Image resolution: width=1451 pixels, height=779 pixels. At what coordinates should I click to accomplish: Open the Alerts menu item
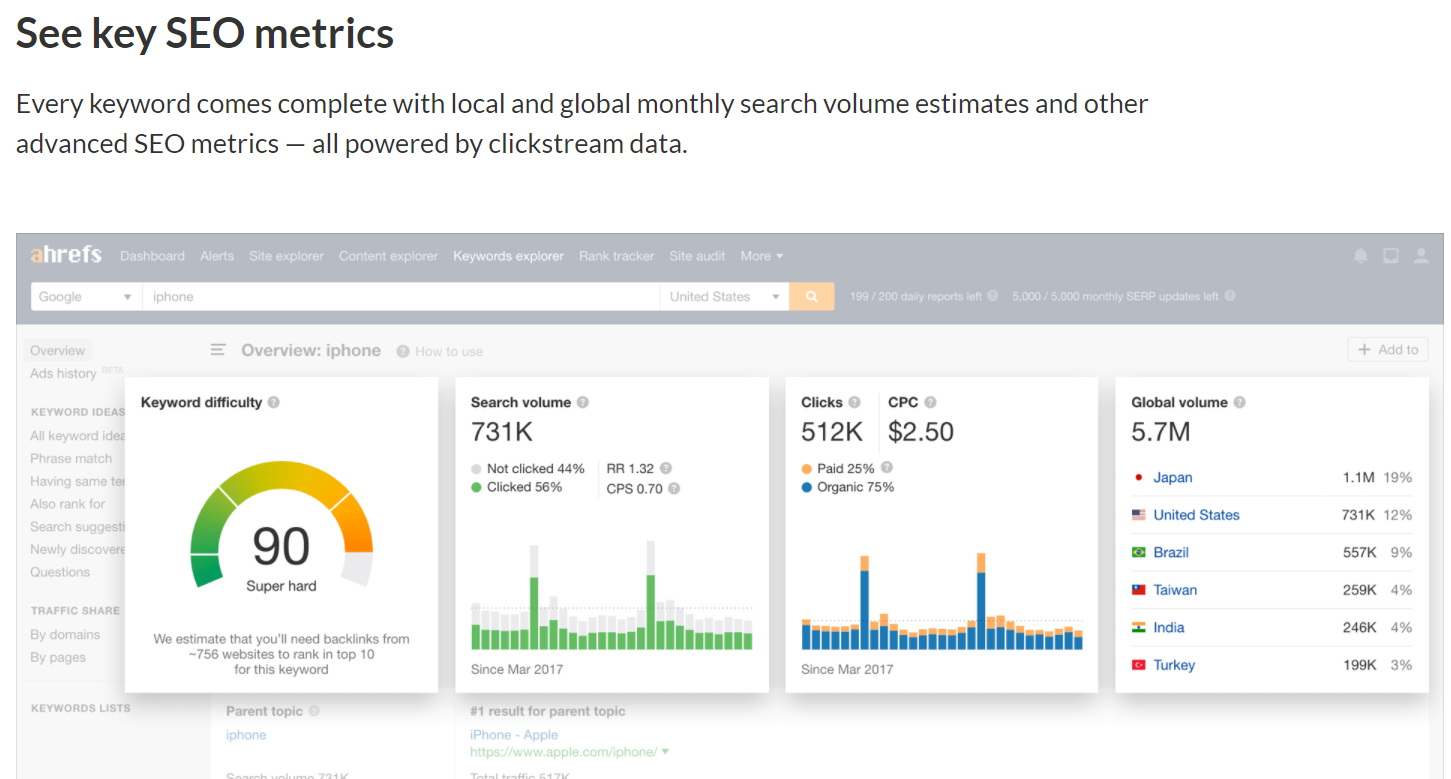217,256
